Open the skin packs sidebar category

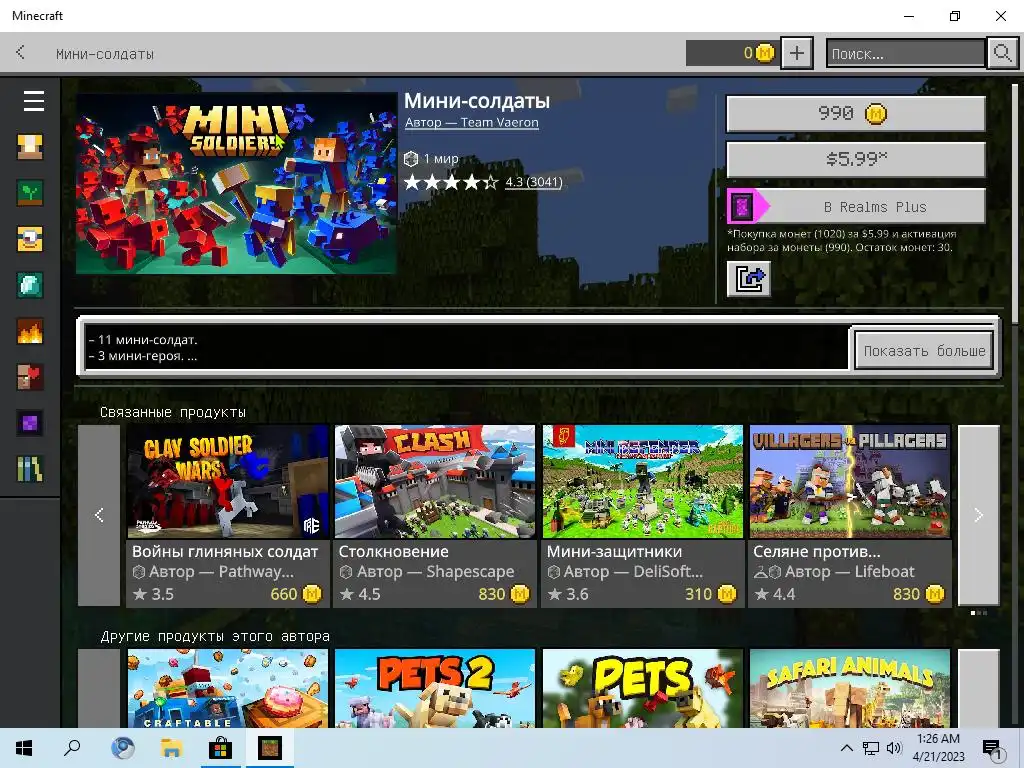tap(30, 147)
